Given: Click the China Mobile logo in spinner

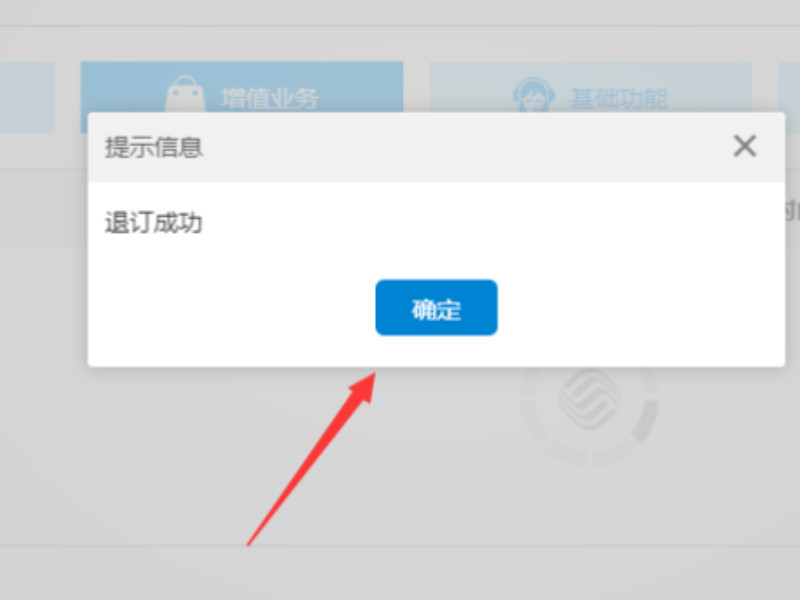Looking at the screenshot, I should (590, 399).
